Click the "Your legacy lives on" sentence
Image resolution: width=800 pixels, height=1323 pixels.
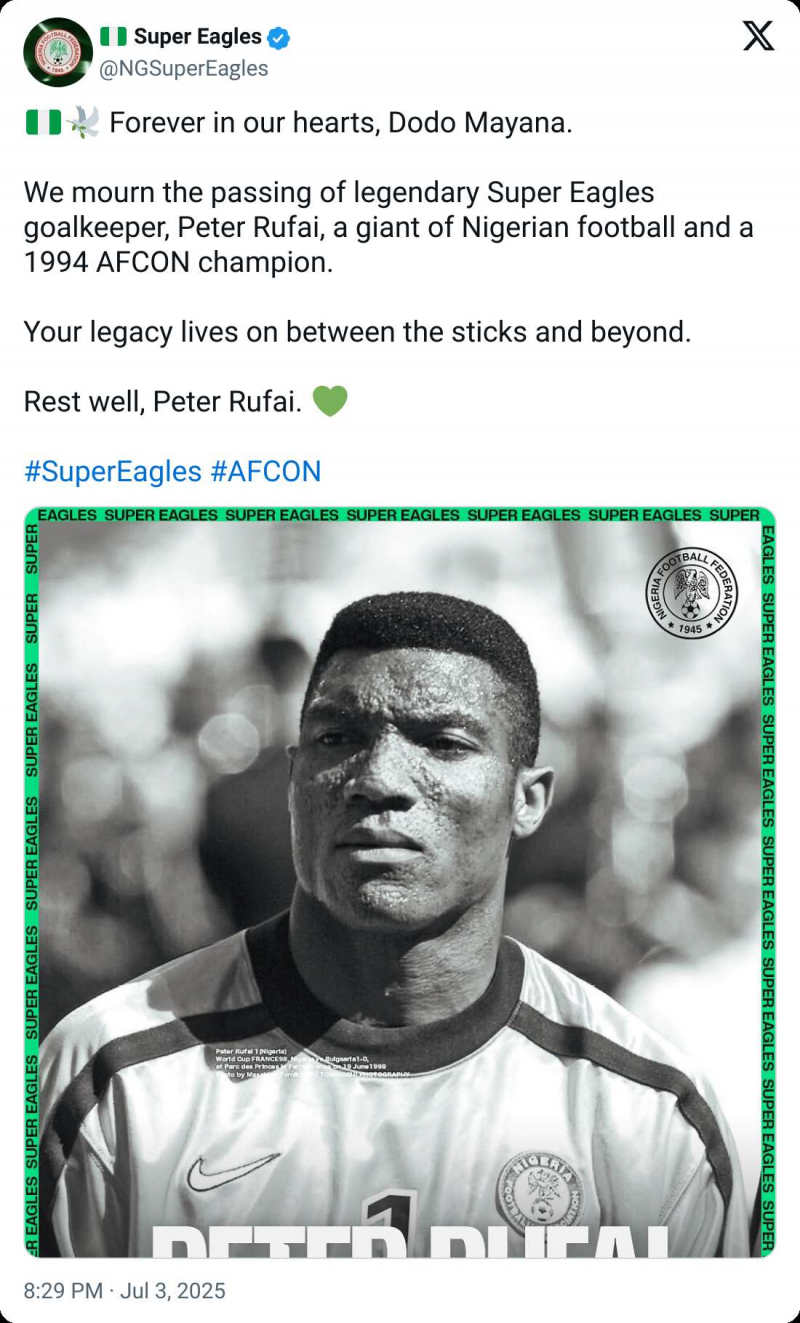(357, 331)
